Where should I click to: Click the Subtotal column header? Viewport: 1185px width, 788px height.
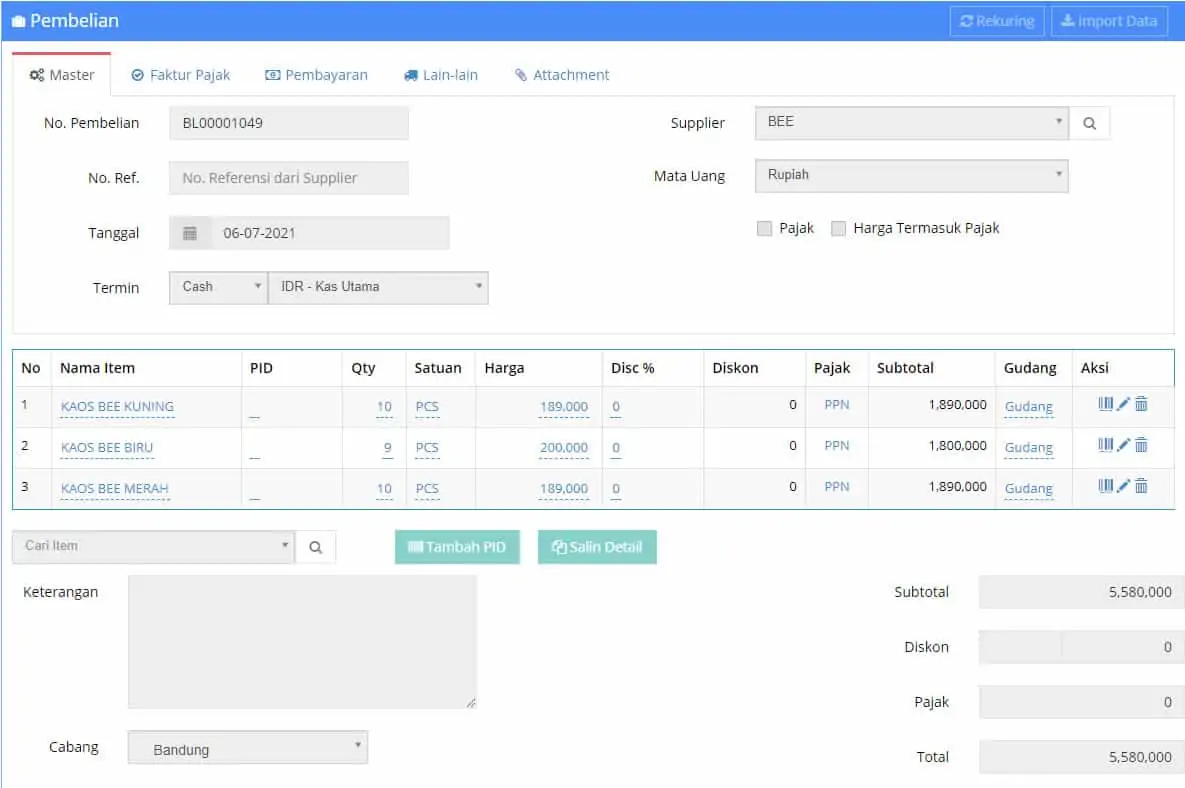pyautogui.click(x=905, y=368)
